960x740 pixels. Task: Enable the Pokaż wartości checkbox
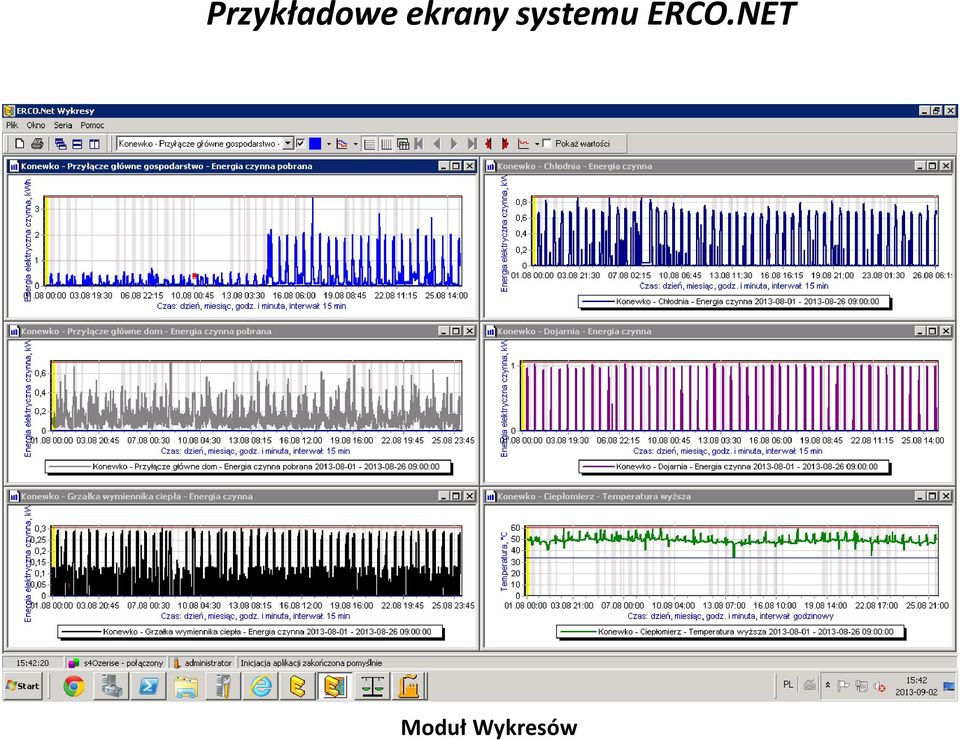pyautogui.click(x=547, y=143)
